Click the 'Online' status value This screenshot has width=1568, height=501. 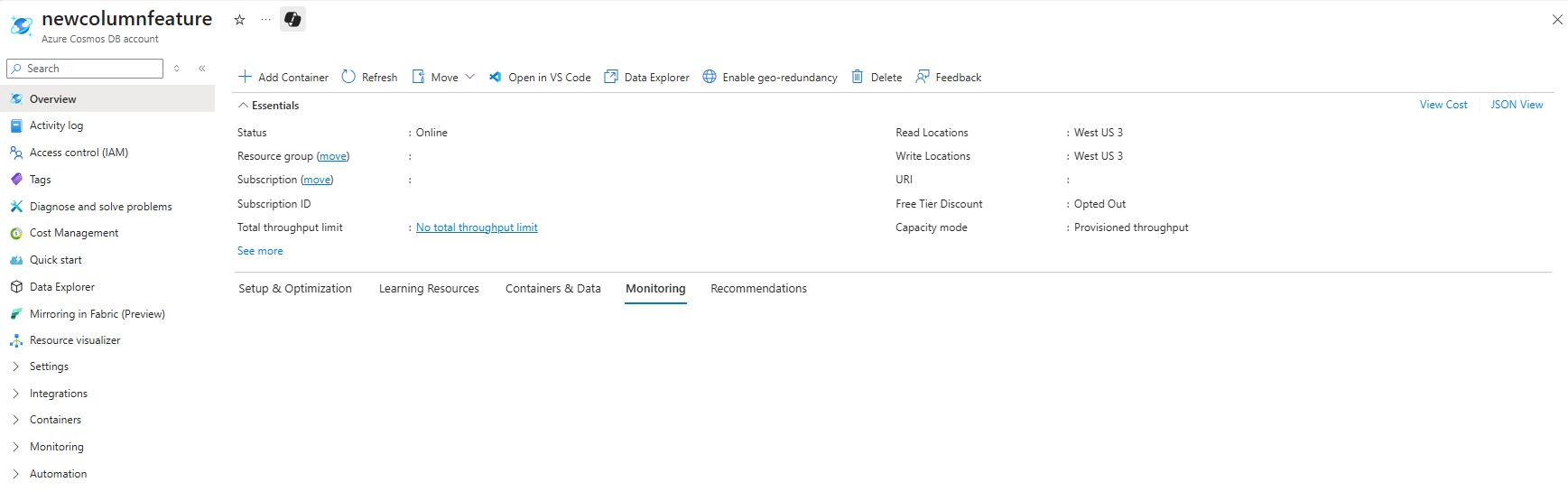tap(431, 133)
